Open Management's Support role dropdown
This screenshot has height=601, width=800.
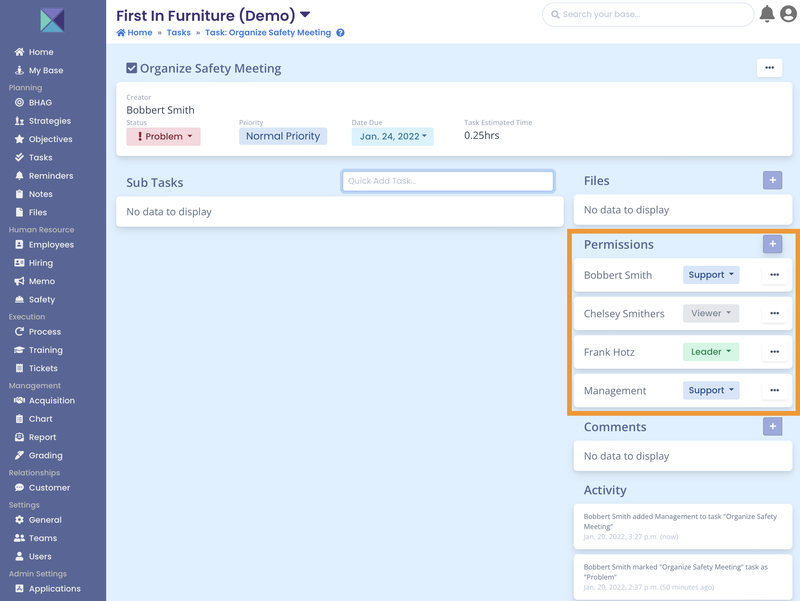[711, 390]
